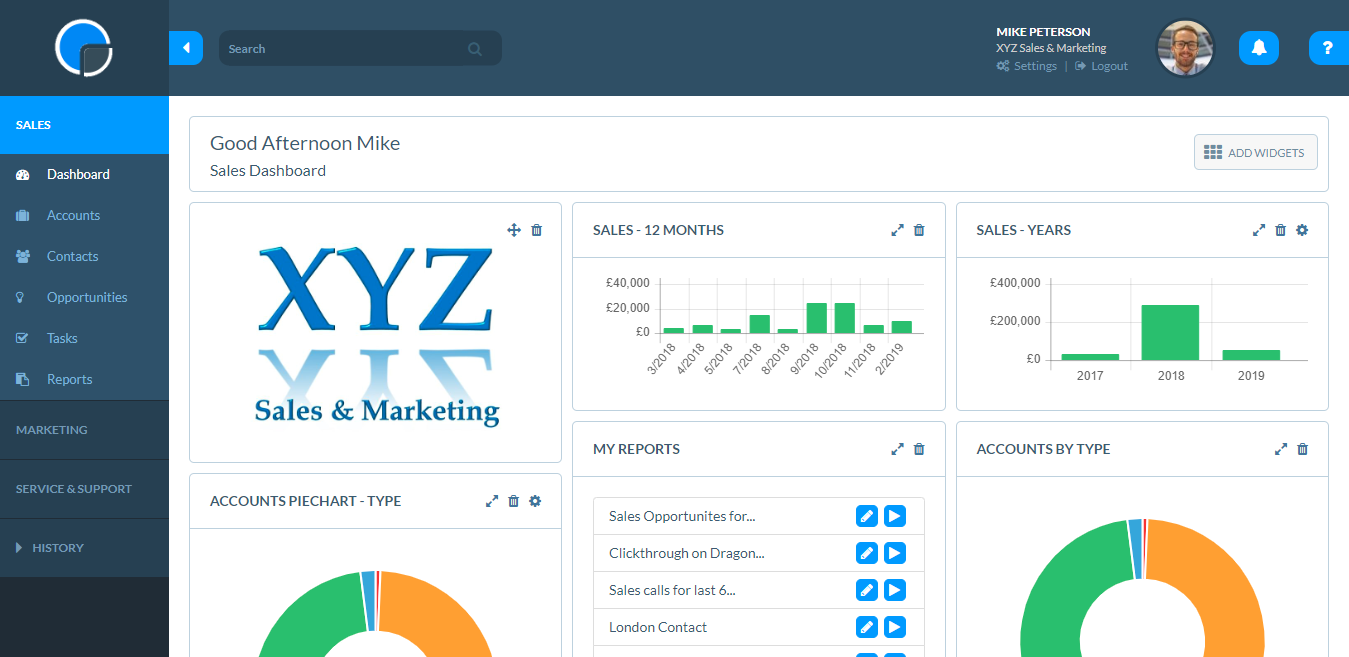Move the XYZ logo widget with the move icon
Viewport: 1349px width, 657px height.
514,230
